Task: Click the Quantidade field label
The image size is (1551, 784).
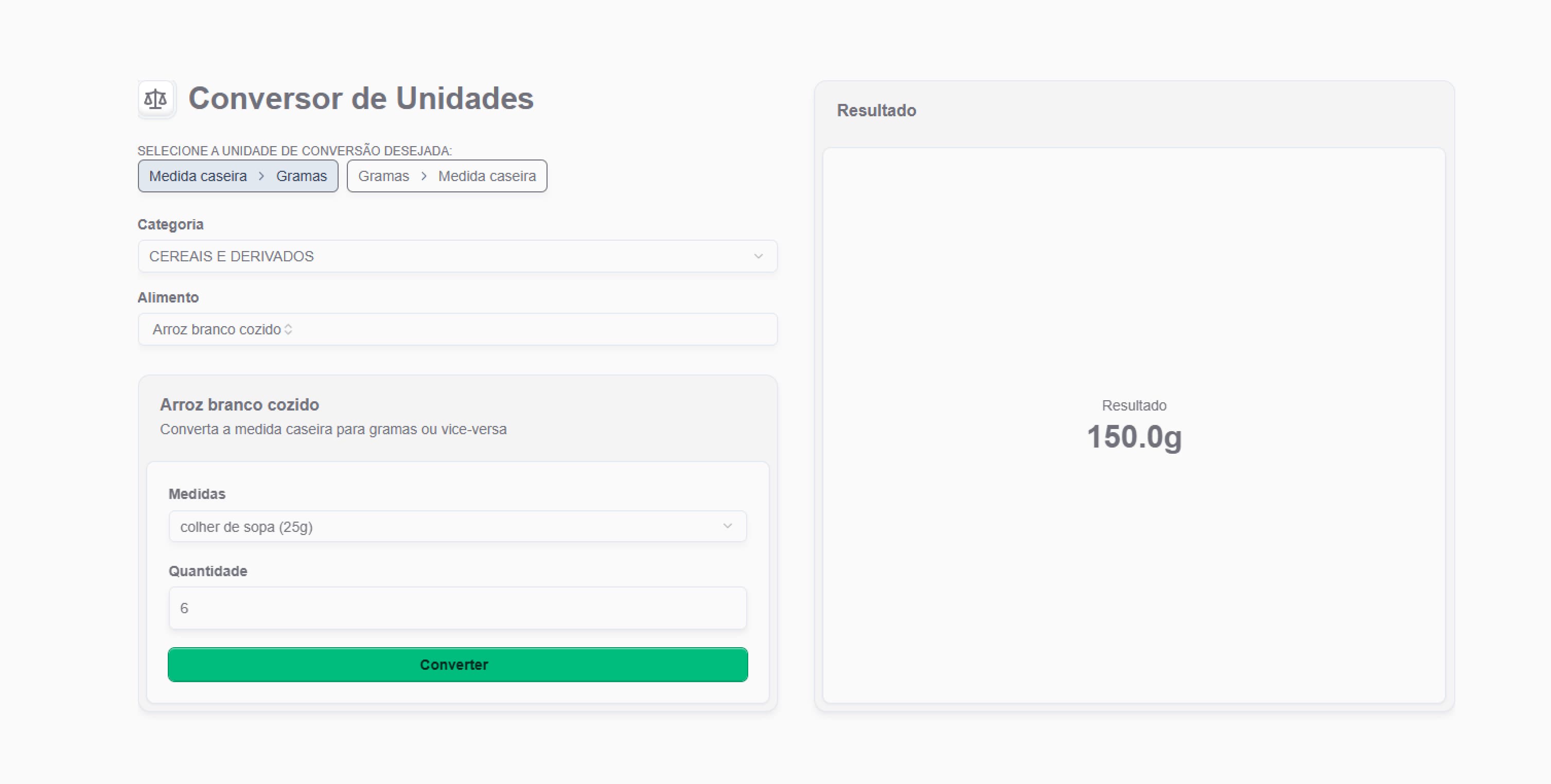Action: (208, 571)
